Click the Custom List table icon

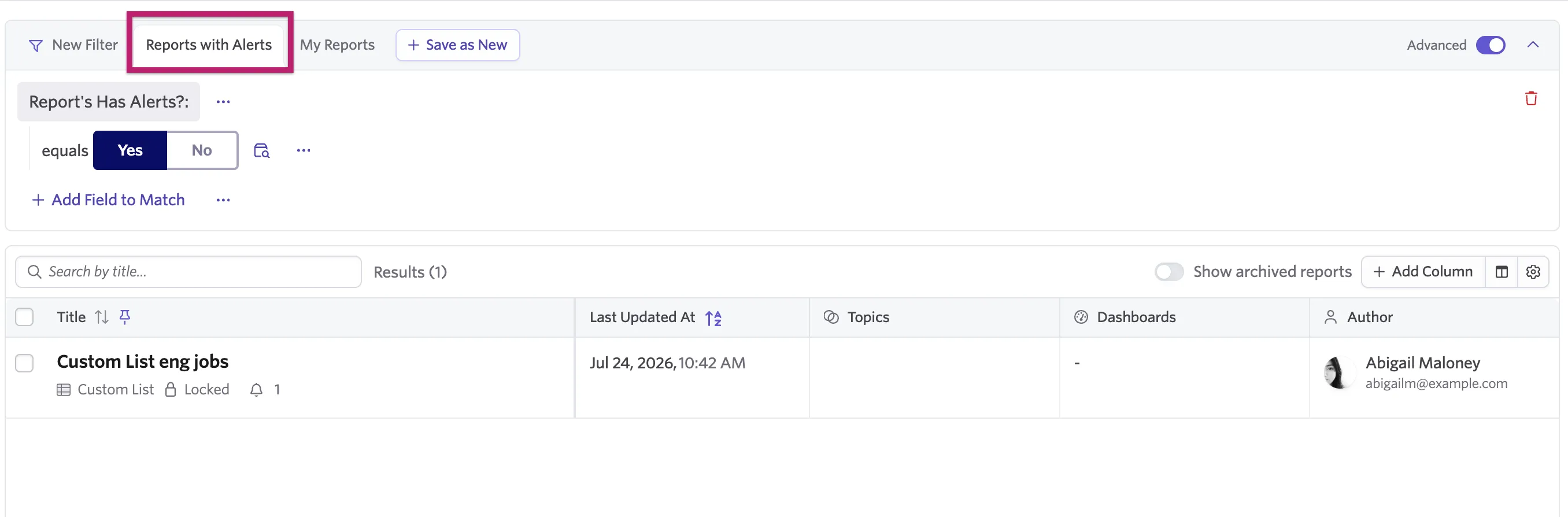[63, 390]
